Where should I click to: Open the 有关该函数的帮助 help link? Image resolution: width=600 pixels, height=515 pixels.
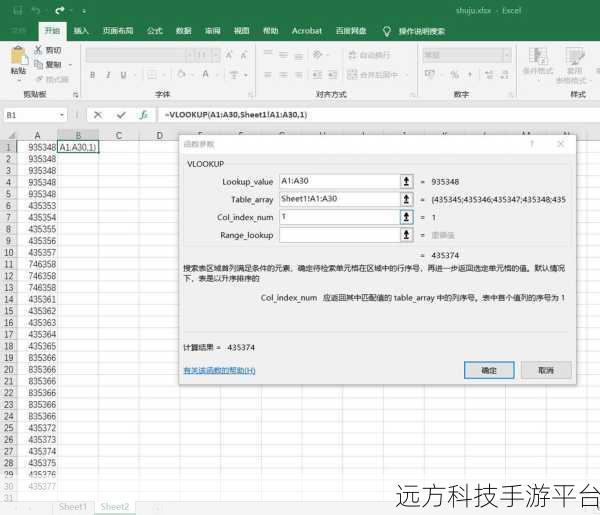pos(219,370)
